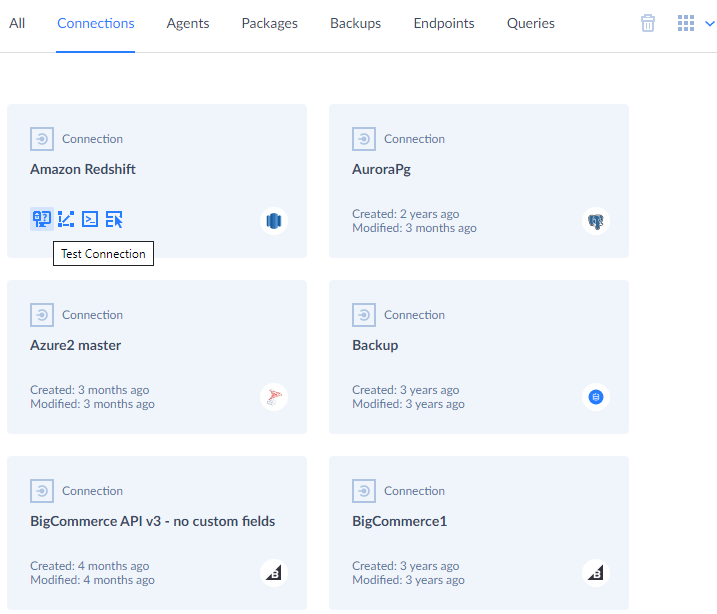Screen dimensions: 717x614
Task: Click connection type icon on Backup card
Action: [364, 315]
